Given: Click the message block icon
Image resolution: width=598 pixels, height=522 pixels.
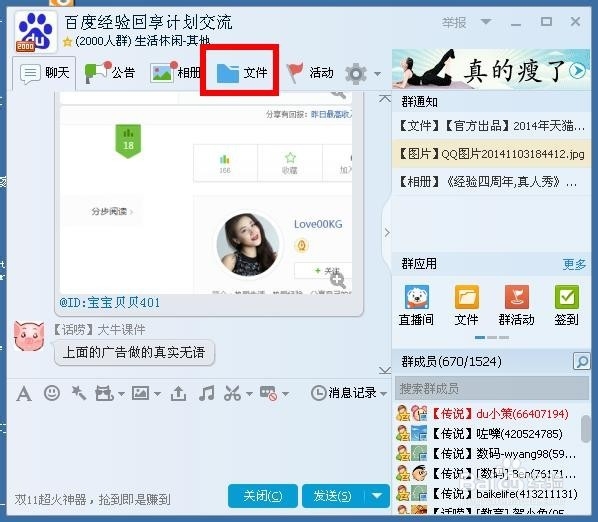Looking at the screenshot, I should click(268, 393).
